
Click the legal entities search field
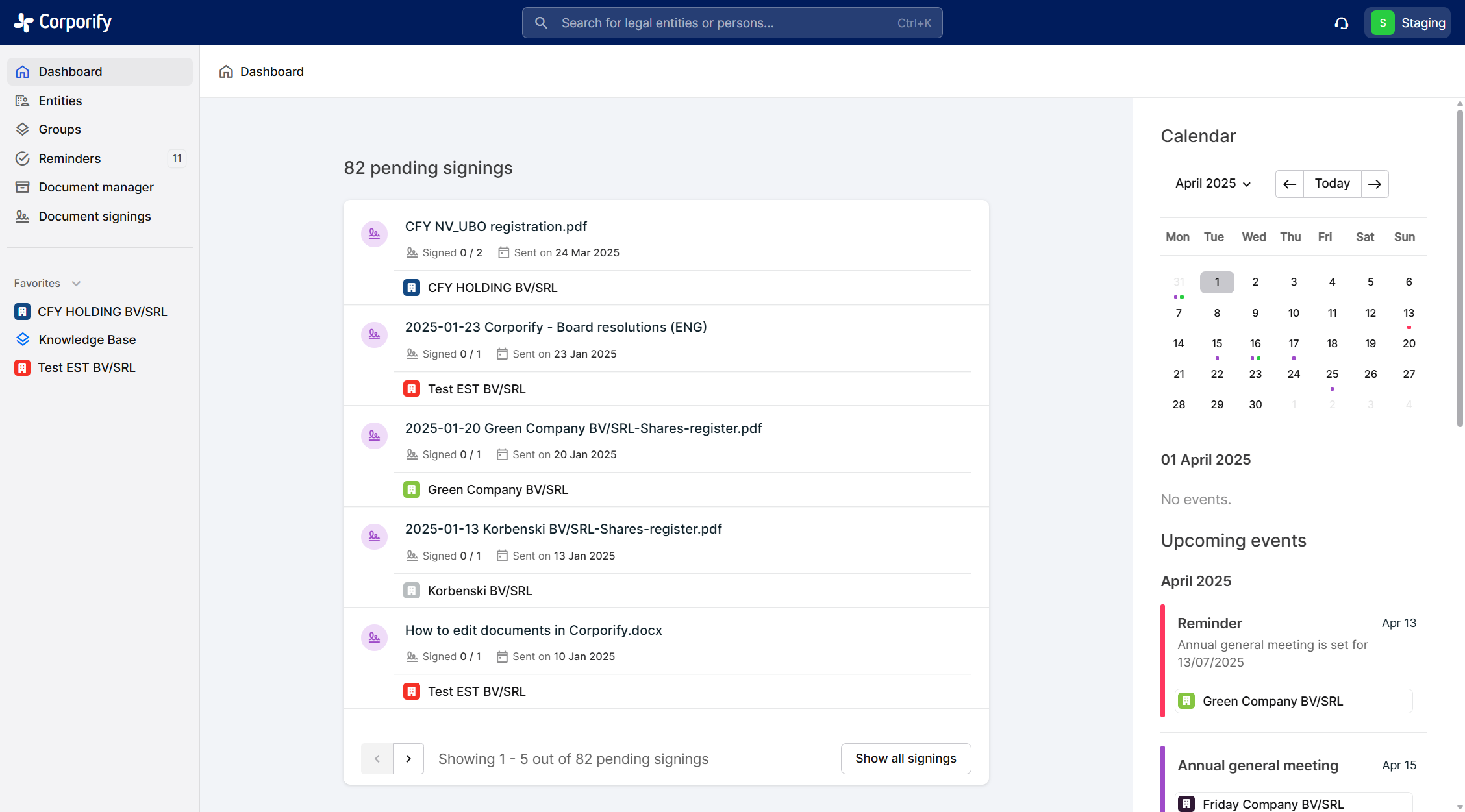[732, 23]
